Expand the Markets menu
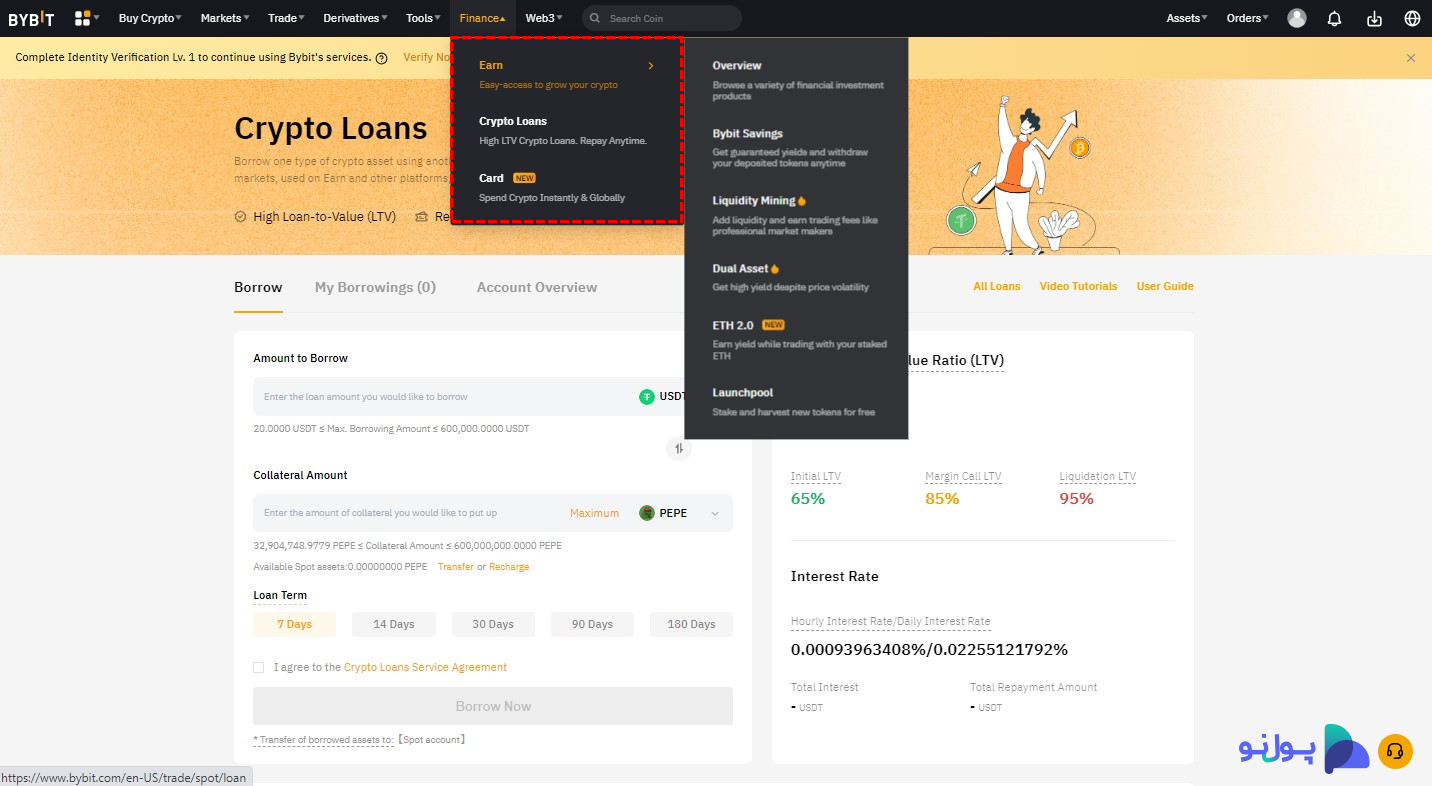 pyautogui.click(x=225, y=18)
